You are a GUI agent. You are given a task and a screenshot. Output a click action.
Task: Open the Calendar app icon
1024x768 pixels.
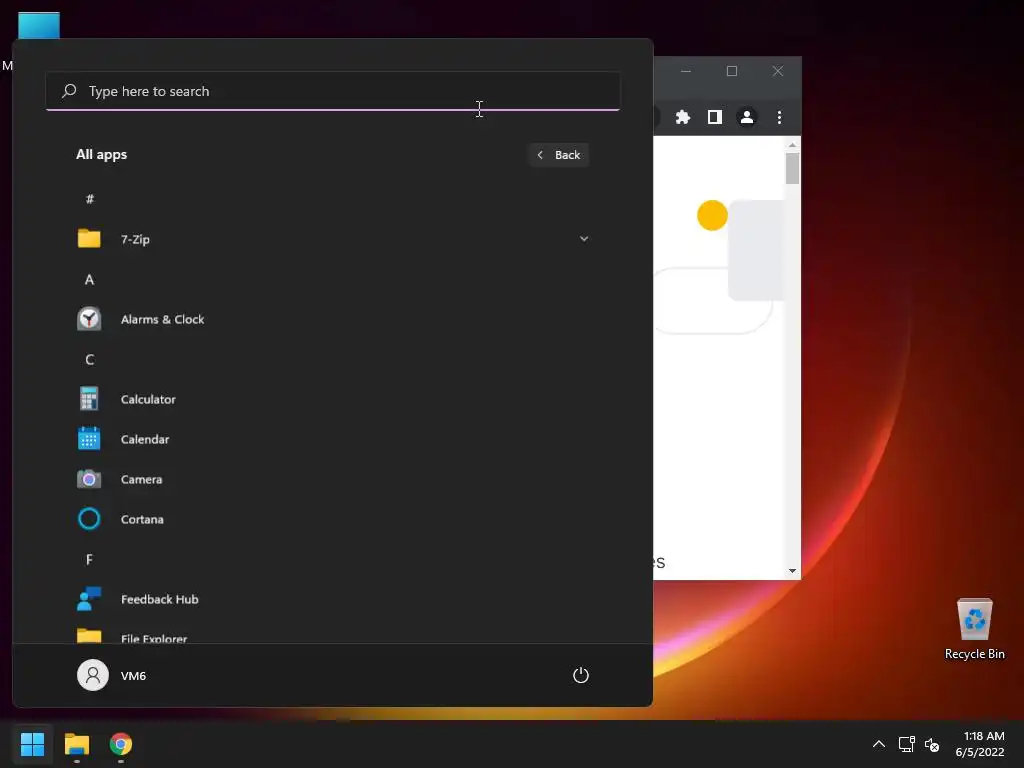pos(89,439)
